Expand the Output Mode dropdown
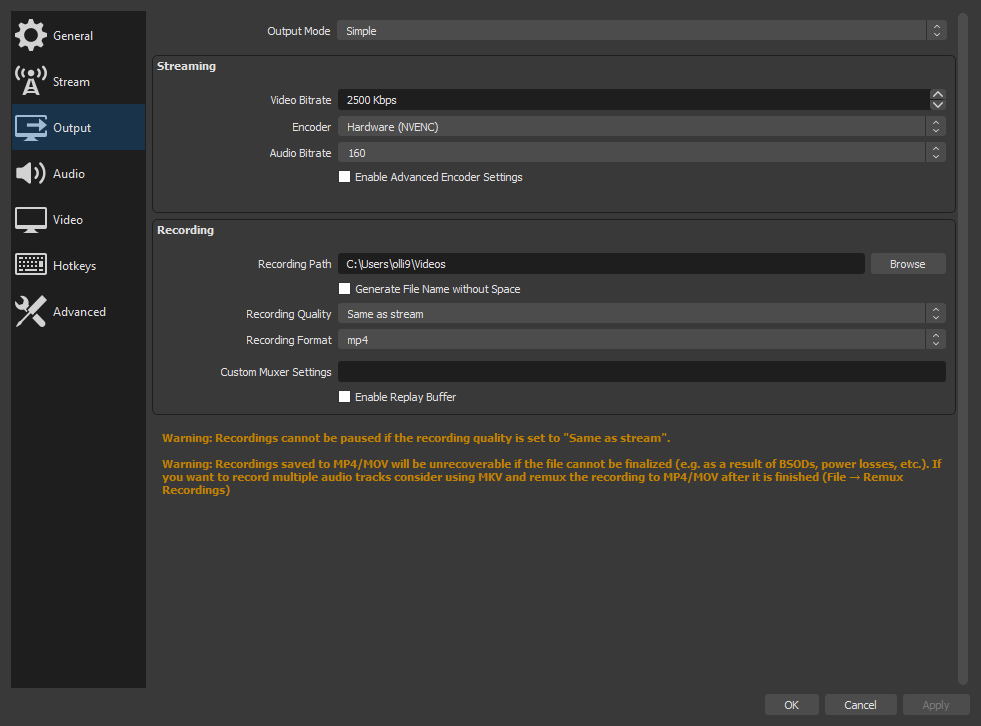Image resolution: width=981 pixels, height=726 pixels. pos(641,31)
